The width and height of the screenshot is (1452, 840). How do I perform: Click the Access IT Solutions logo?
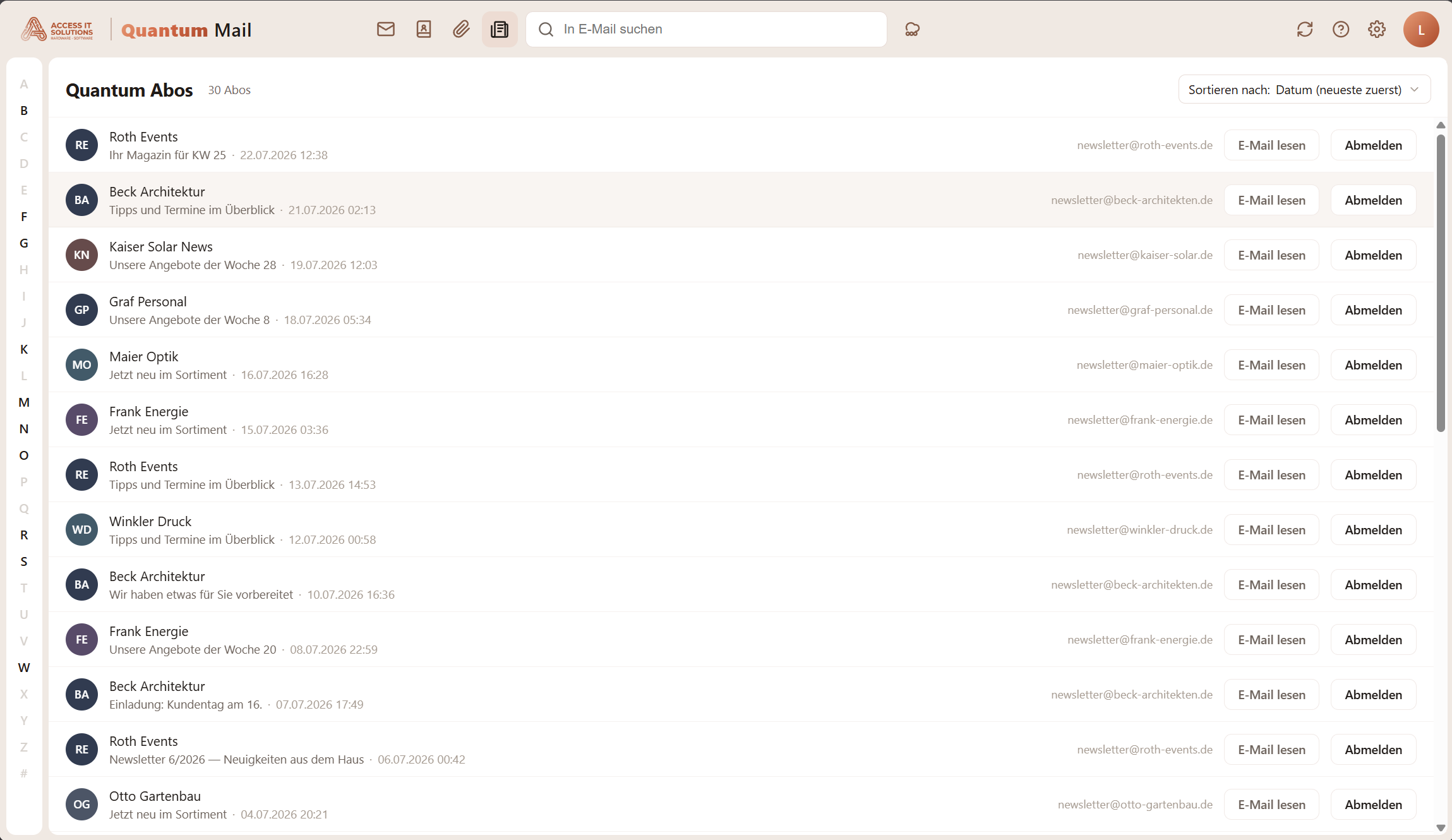tap(57, 29)
